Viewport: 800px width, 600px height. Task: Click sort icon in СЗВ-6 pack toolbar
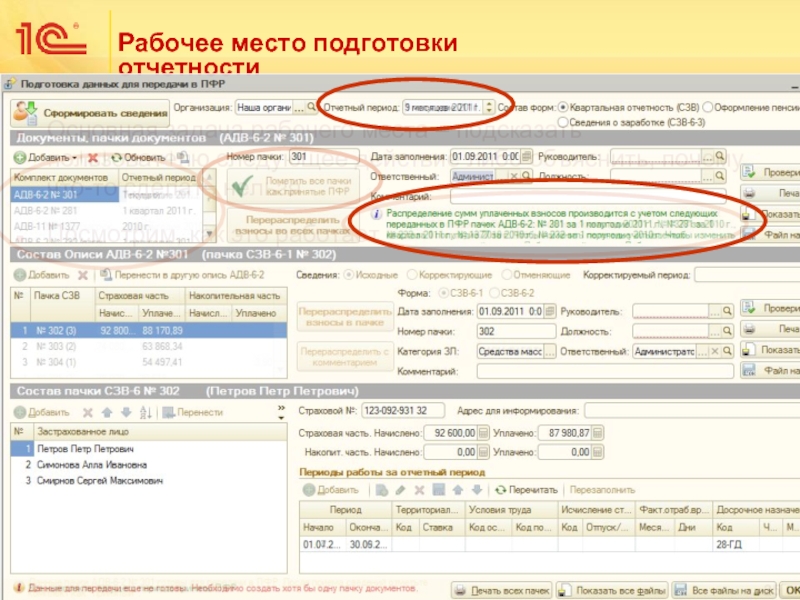pos(147,412)
